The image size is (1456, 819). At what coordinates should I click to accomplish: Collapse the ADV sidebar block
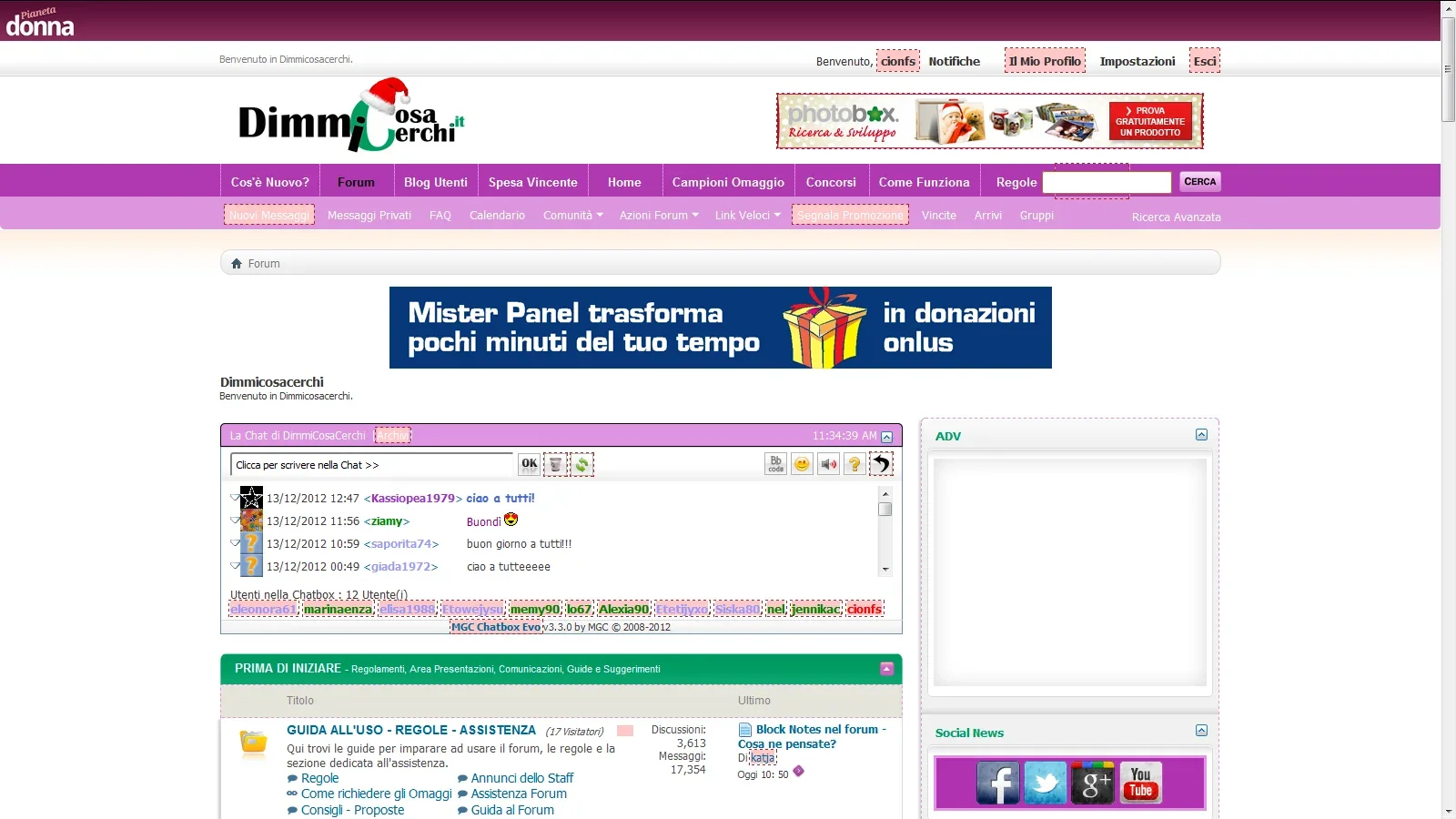(x=1201, y=435)
